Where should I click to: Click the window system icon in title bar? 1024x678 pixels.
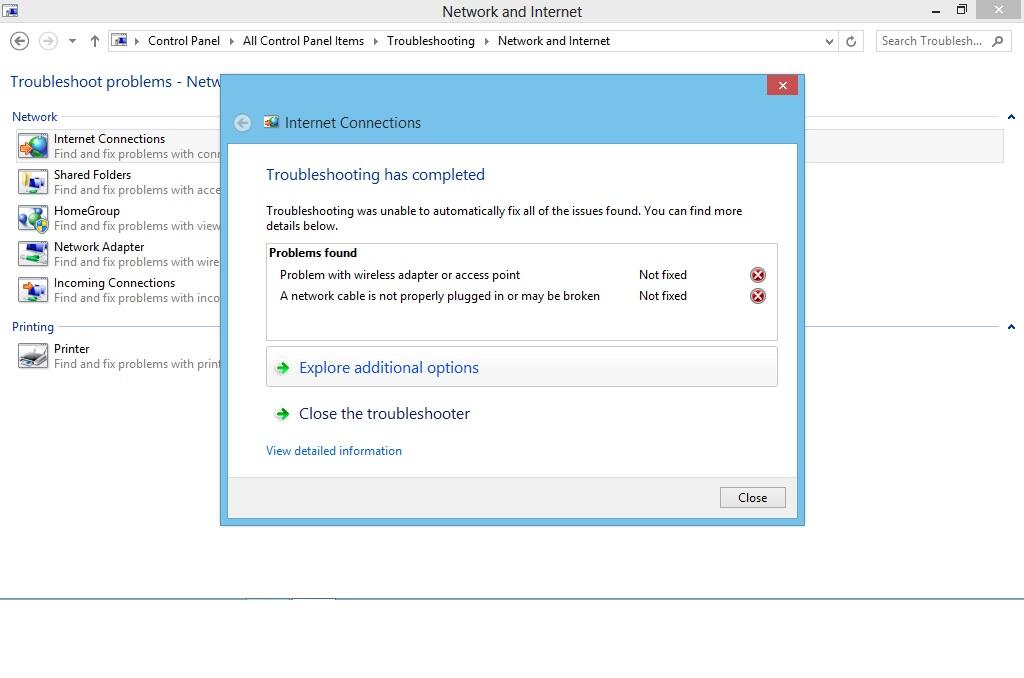(10, 10)
